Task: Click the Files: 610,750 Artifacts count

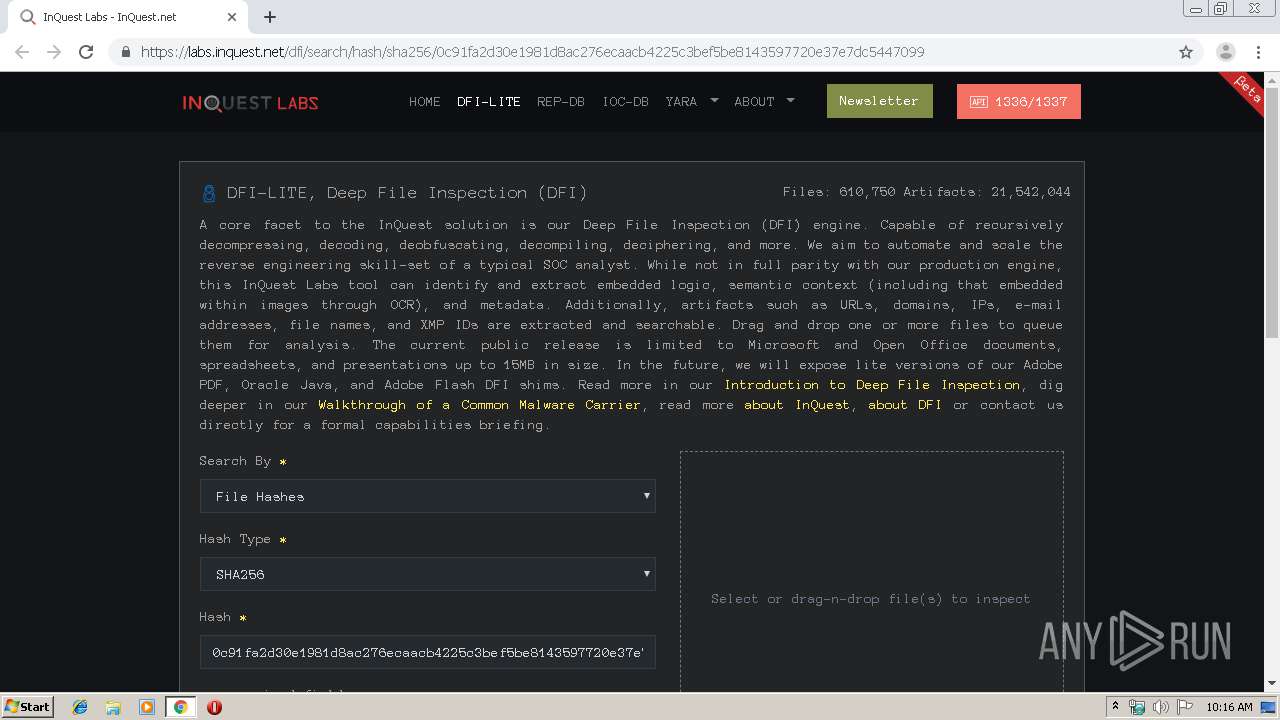Action: click(926, 192)
